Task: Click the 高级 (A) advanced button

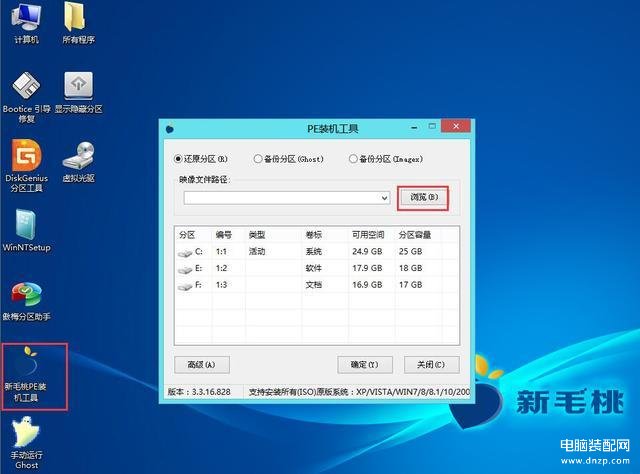Action: pyautogui.click(x=201, y=364)
